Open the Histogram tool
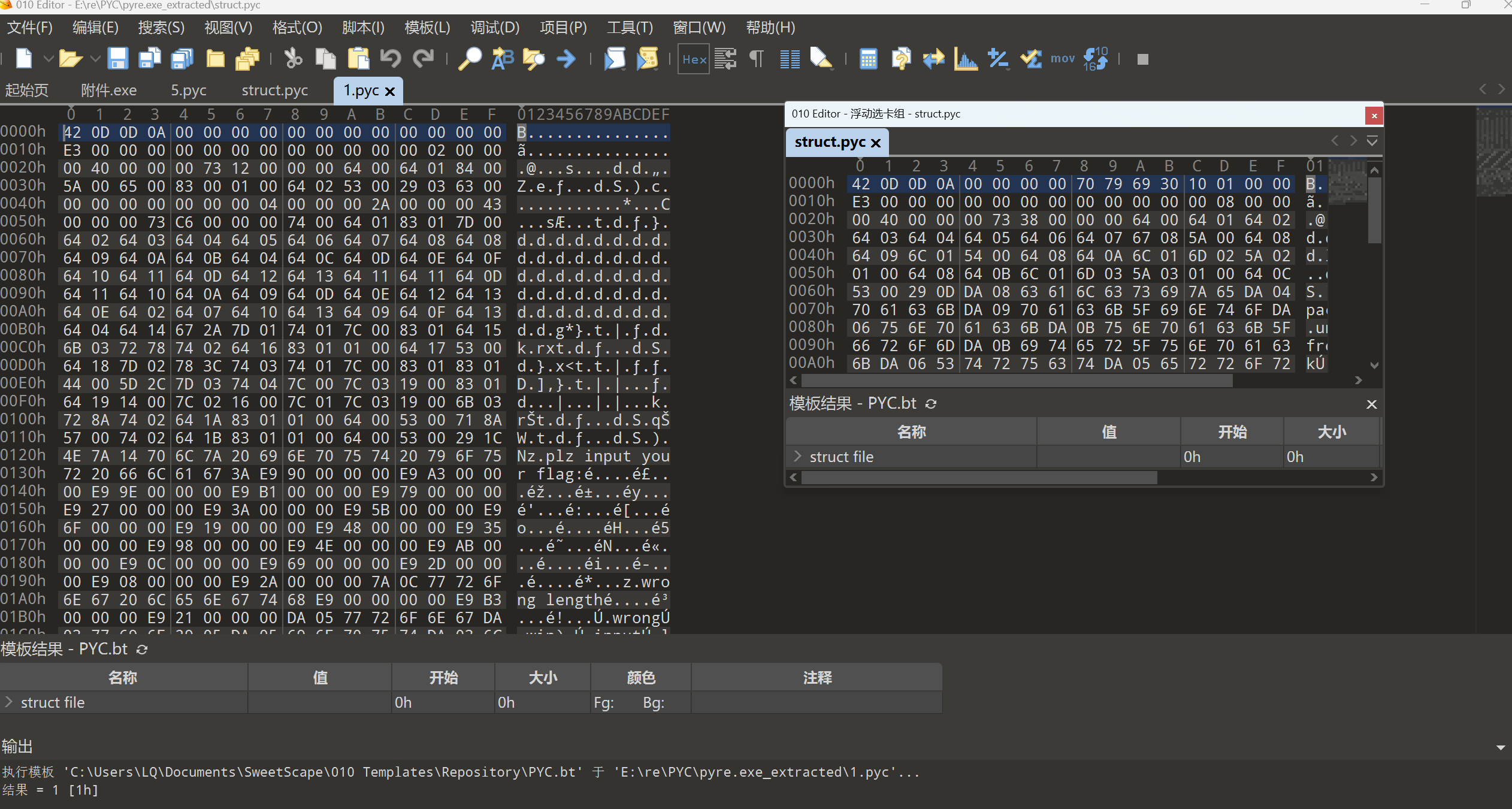This screenshot has width=1512, height=809. pos(965,59)
